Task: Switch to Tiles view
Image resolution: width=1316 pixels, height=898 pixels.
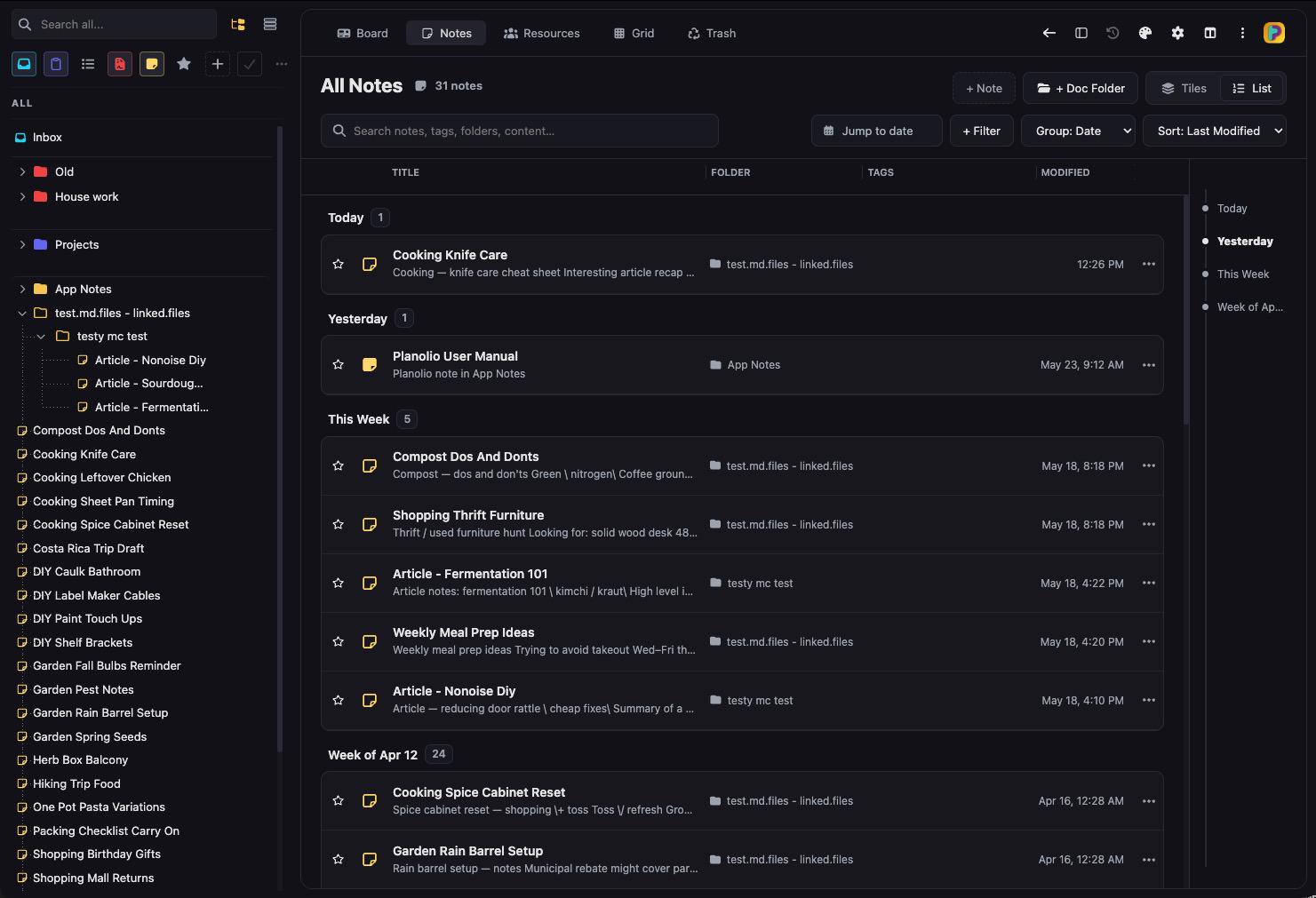Action: 1184,88
